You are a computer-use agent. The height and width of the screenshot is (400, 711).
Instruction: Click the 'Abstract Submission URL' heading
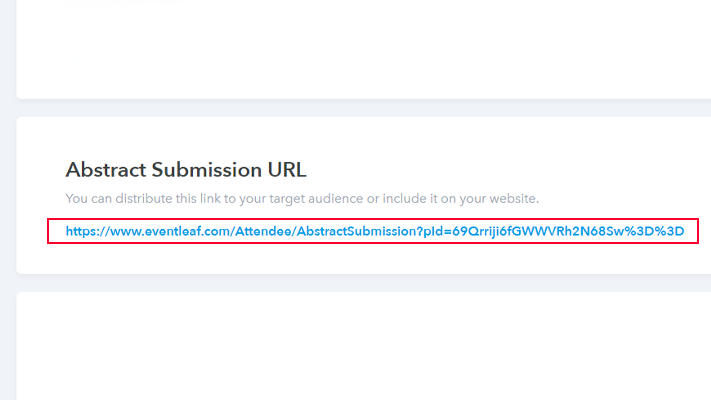186,169
